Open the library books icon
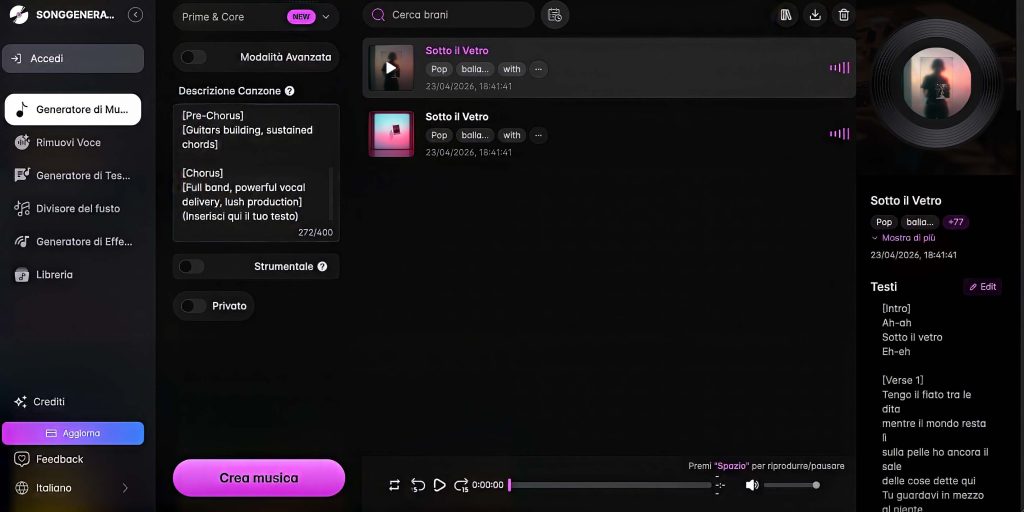 click(x=786, y=15)
